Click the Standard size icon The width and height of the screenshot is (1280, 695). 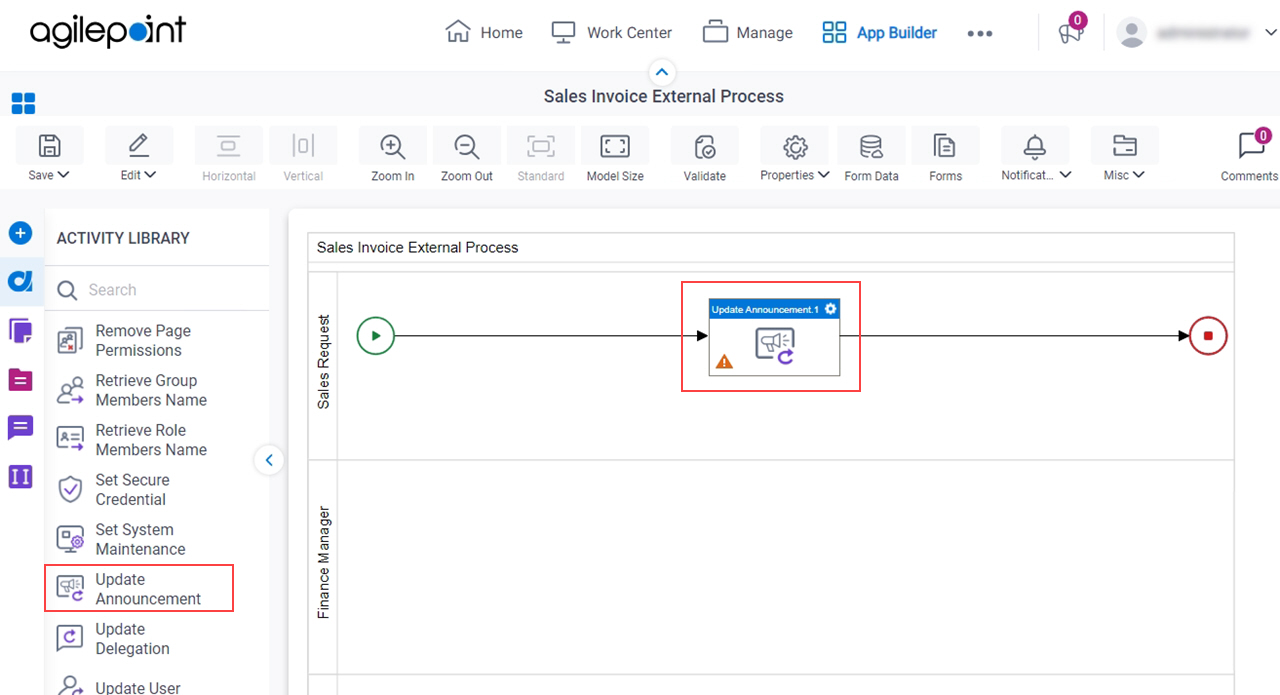pos(541,146)
